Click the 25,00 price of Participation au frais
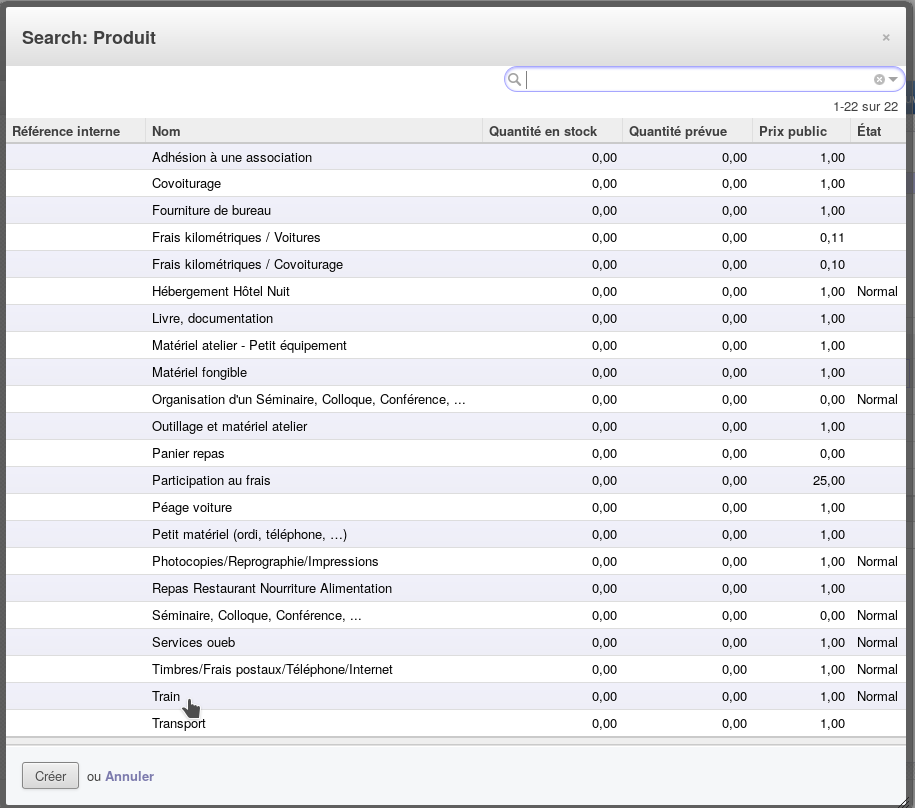This screenshot has height=808, width=915. pos(829,481)
